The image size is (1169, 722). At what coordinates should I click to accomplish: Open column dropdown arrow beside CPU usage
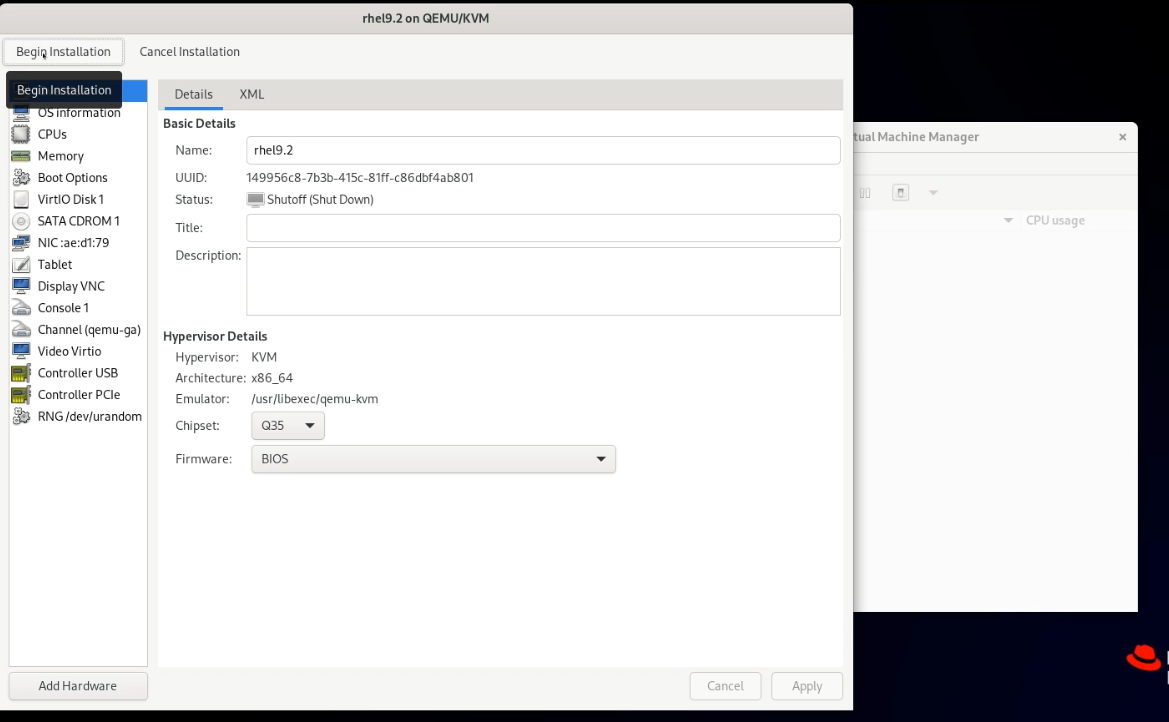[x=1008, y=220]
